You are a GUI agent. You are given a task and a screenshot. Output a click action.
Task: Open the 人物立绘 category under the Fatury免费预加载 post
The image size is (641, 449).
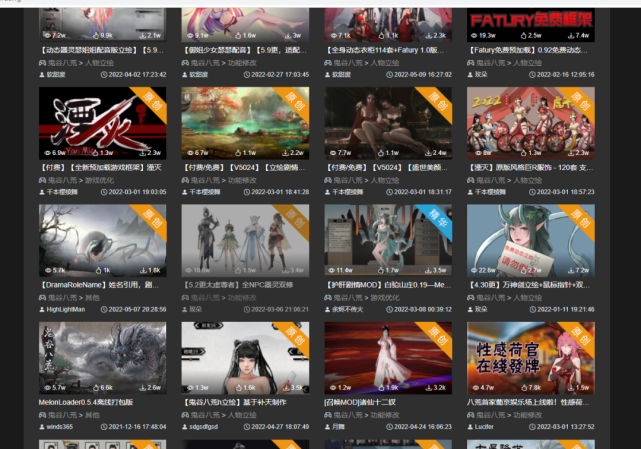pyautogui.click(x=527, y=63)
